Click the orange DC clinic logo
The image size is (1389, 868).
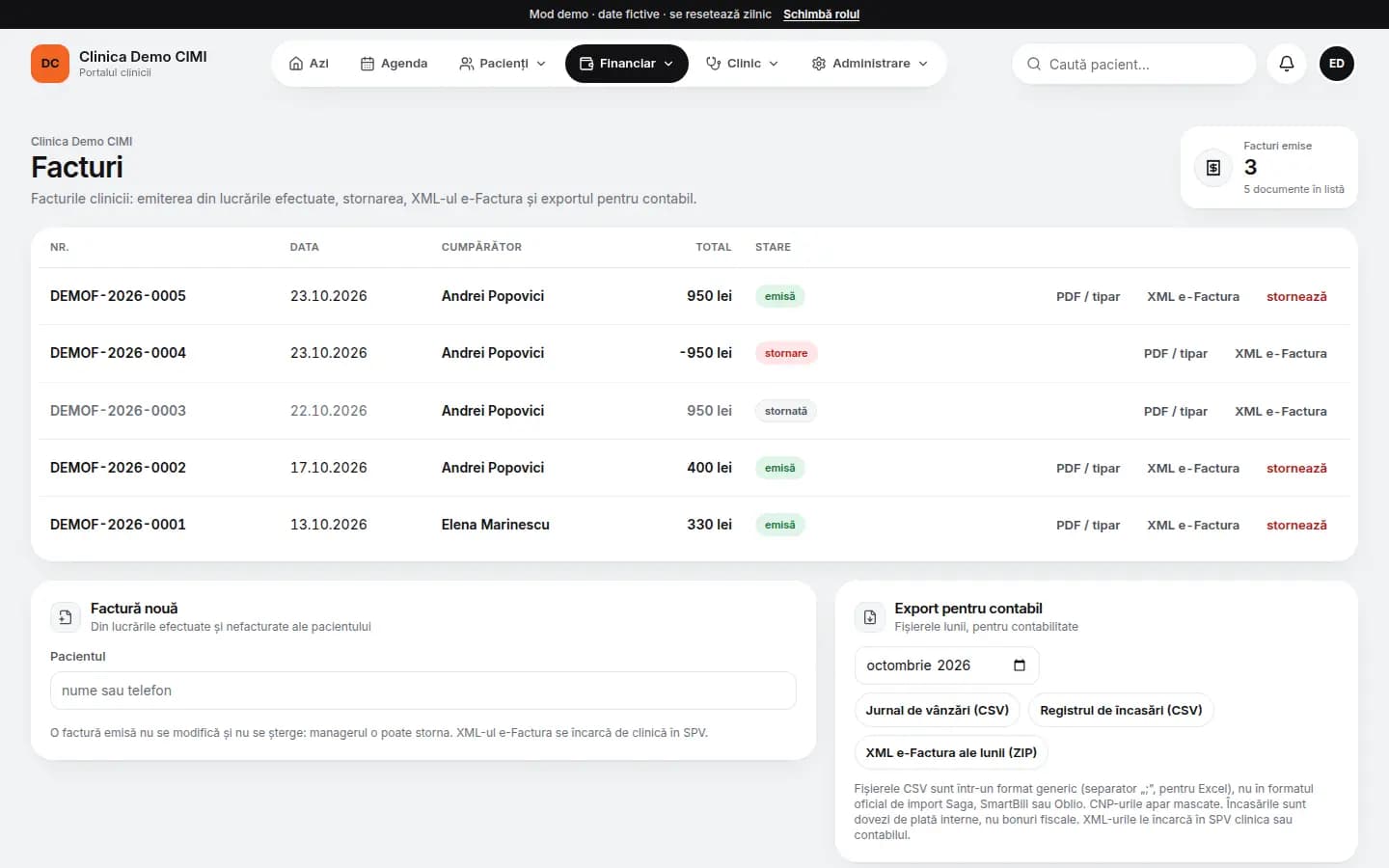[50, 64]
